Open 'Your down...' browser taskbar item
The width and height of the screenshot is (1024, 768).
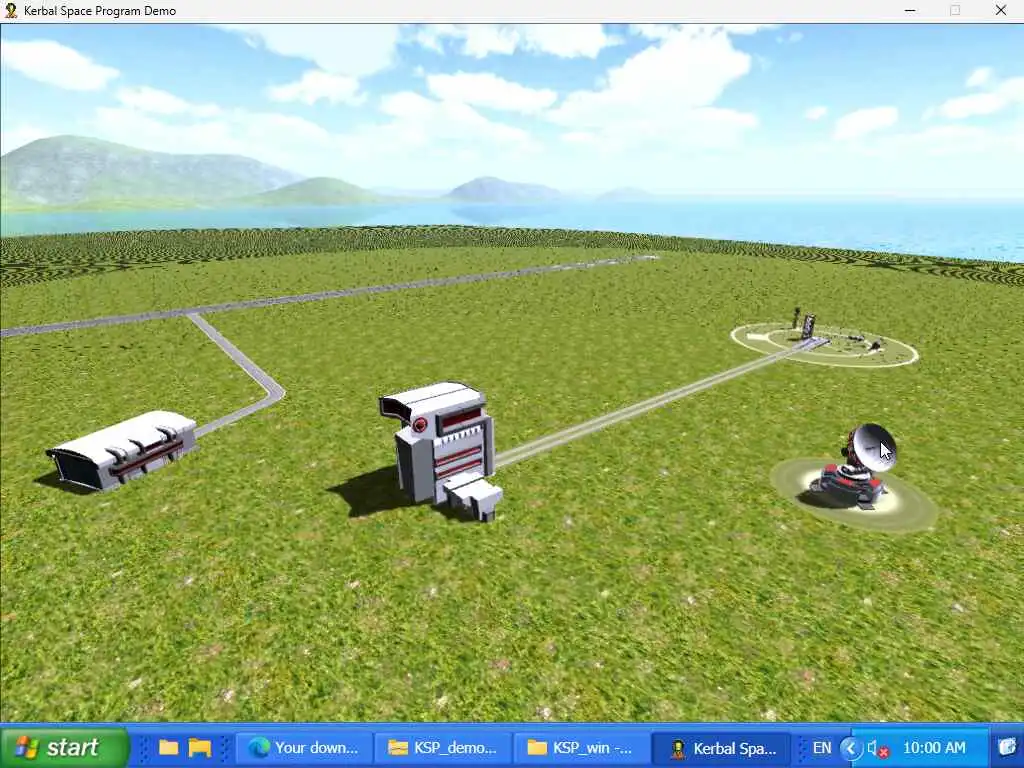point(304,748)
